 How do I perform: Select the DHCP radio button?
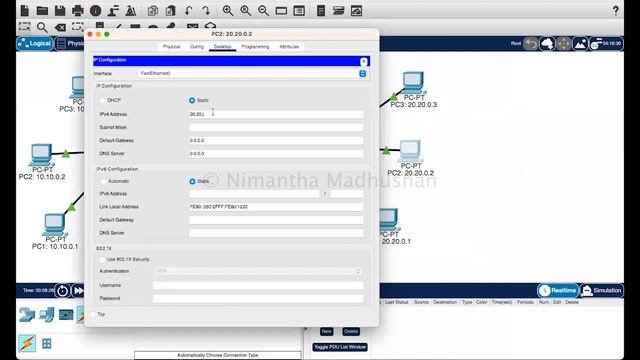pos(102,100)
